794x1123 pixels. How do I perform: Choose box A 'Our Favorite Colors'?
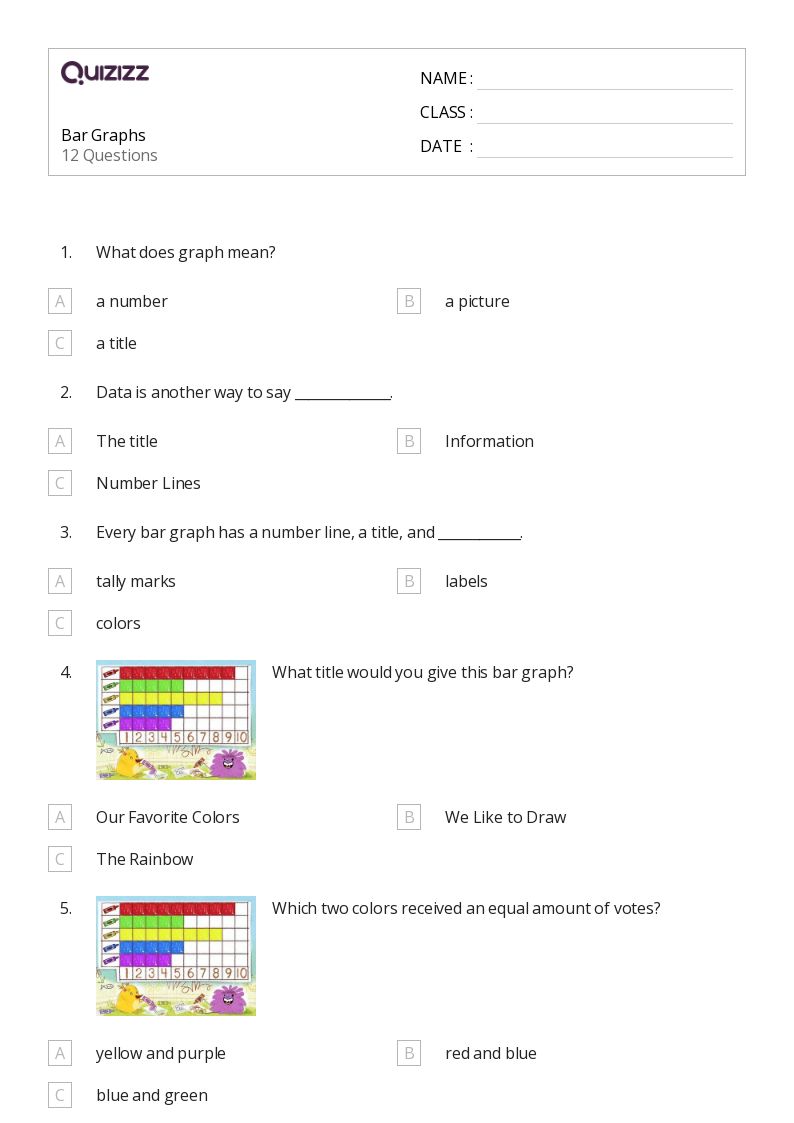coord(60,817)
